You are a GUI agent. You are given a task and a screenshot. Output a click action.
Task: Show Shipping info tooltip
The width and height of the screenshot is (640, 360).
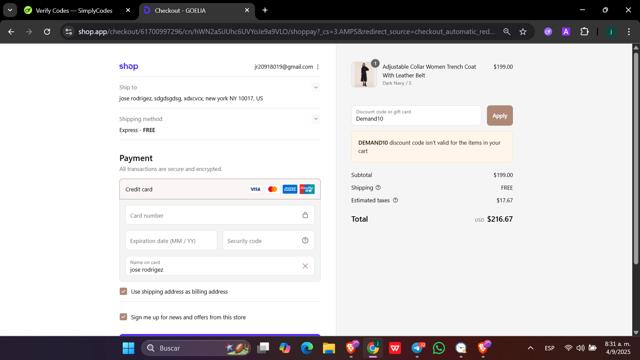pyautogui.click(x=378, y=188)
